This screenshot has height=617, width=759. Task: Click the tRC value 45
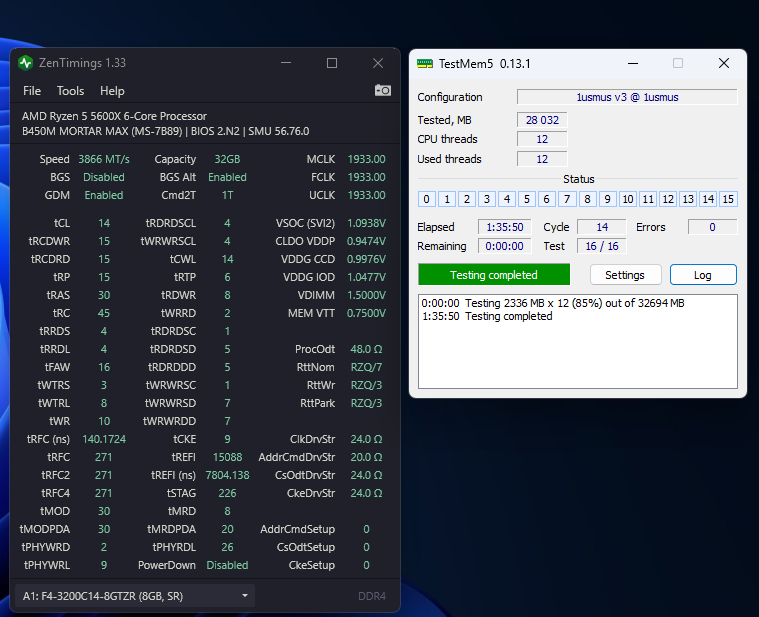(x=104, y=313)
